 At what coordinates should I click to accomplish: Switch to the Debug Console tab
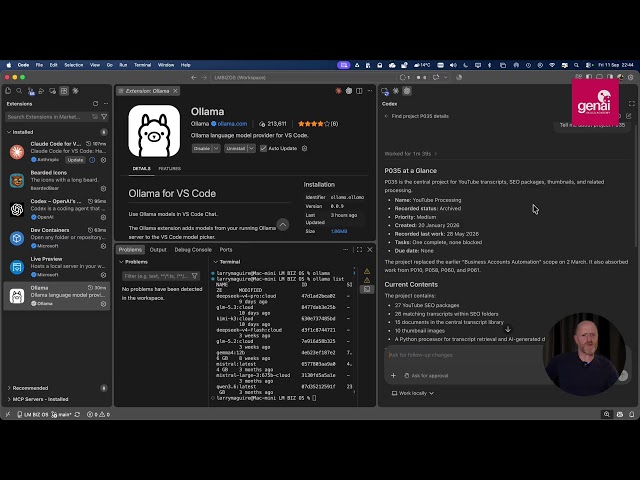[193, 250]
